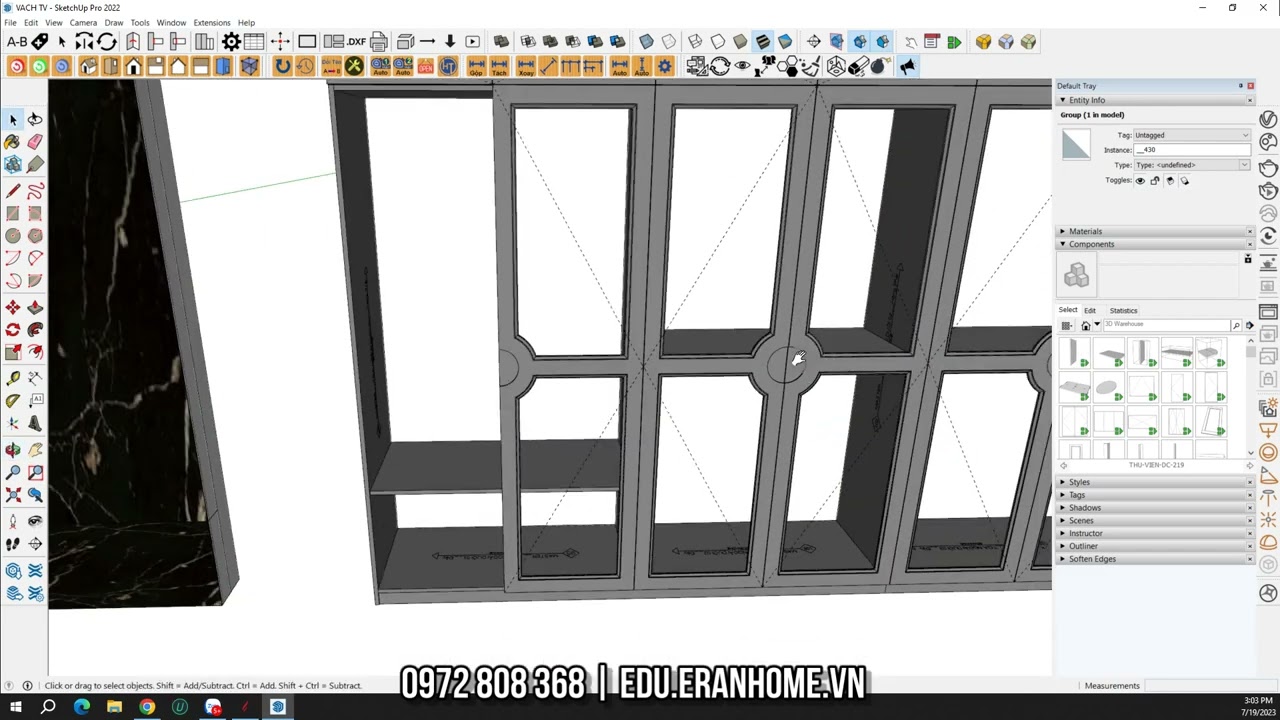This screenshot has width=1280, height=720.
Task: Switch to Iso house view
Action: pyautogui.click(x=88, y=67)
